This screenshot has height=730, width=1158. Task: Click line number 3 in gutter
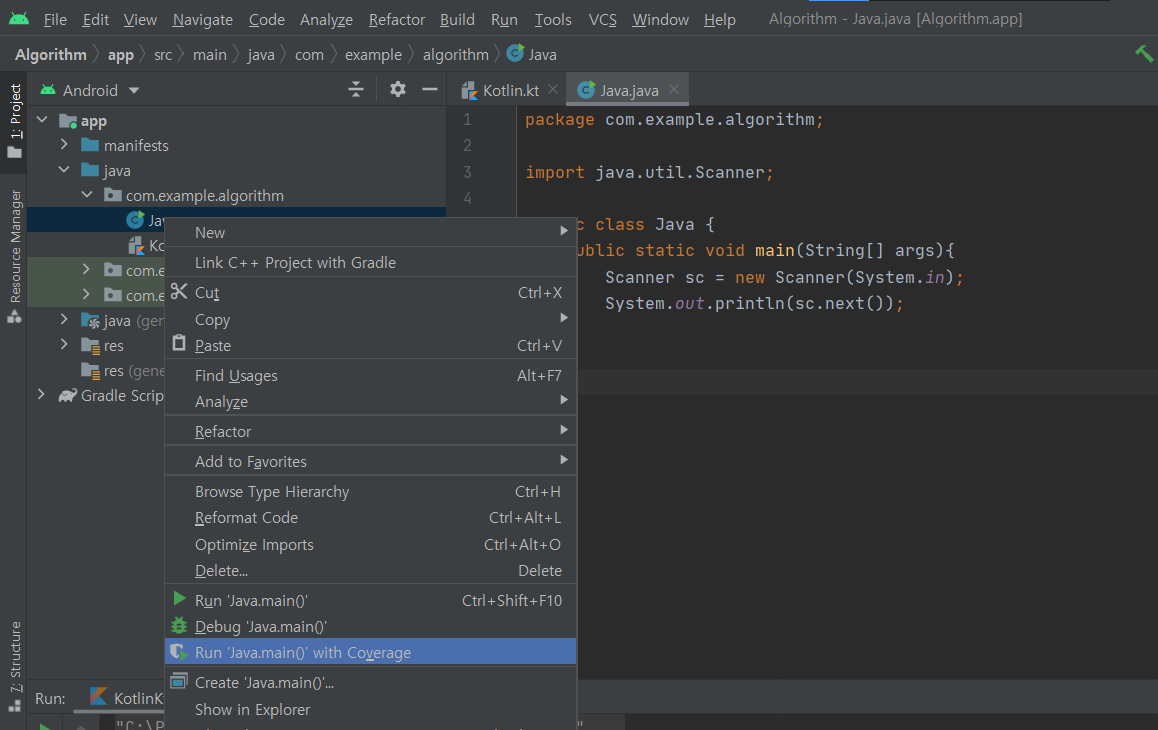pyautogui.click(x=467, y=171)
